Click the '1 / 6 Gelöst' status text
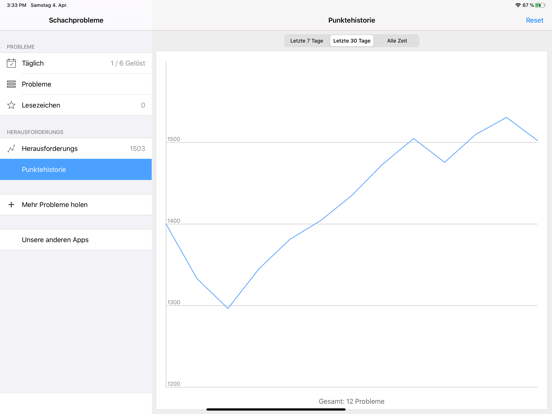 coord(128,63)
